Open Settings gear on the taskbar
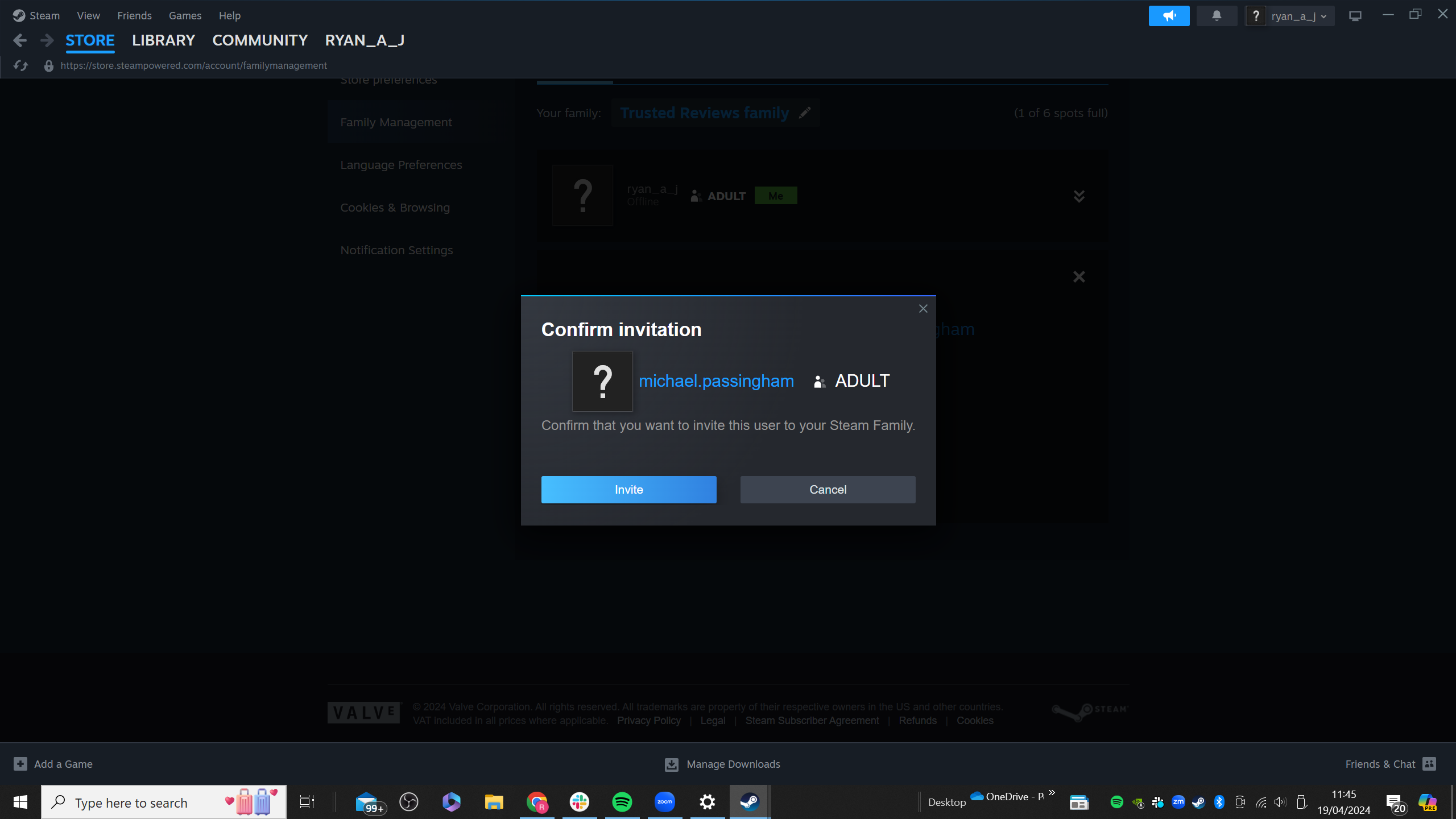The height and width of the screenshot is (819, 1456). 708,802
